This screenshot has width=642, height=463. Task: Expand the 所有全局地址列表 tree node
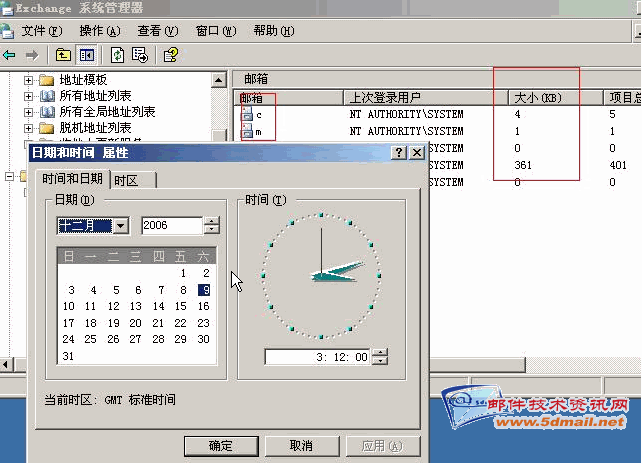(29, 112)
